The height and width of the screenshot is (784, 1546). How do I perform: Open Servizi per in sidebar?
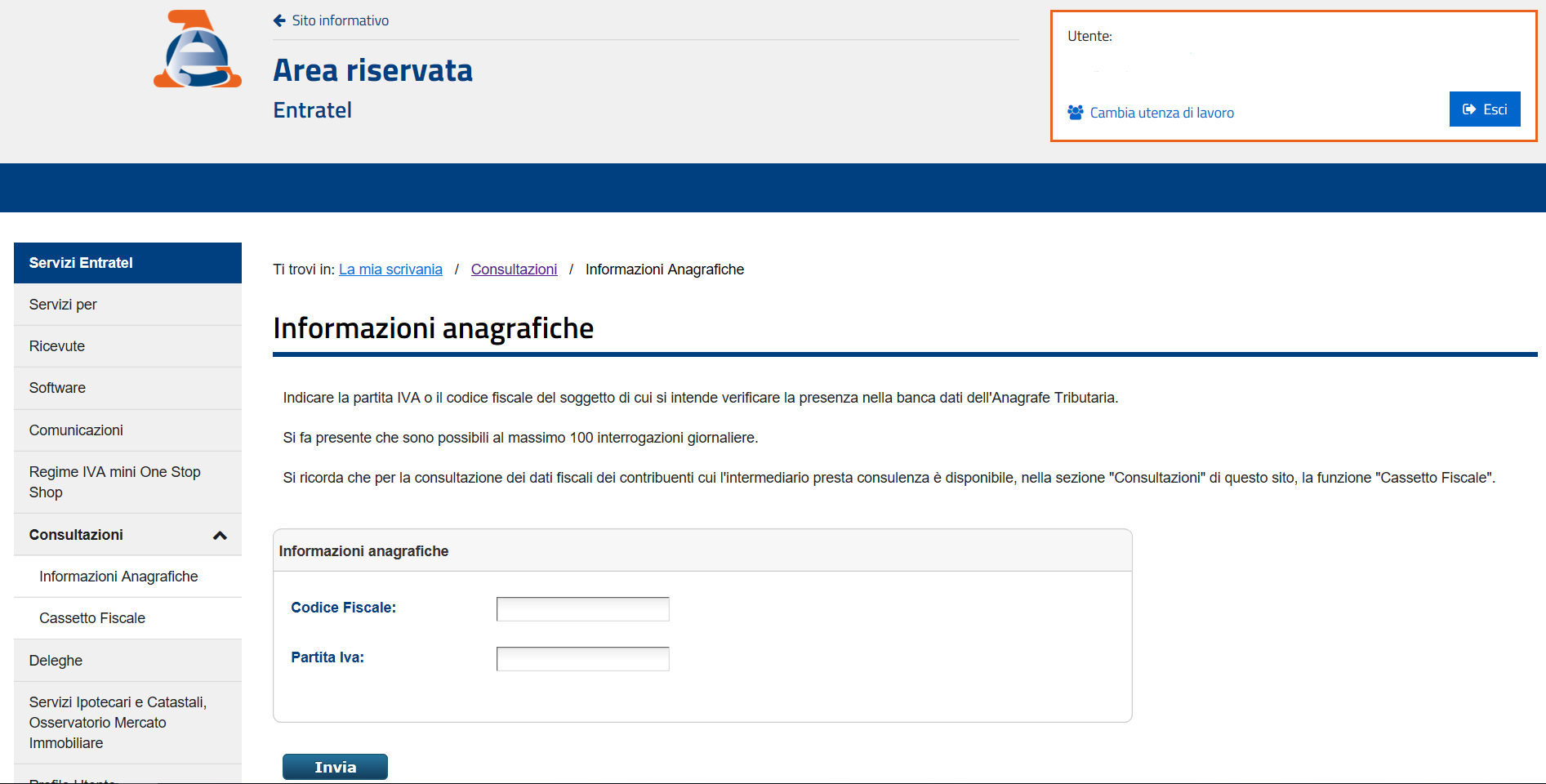63,305
